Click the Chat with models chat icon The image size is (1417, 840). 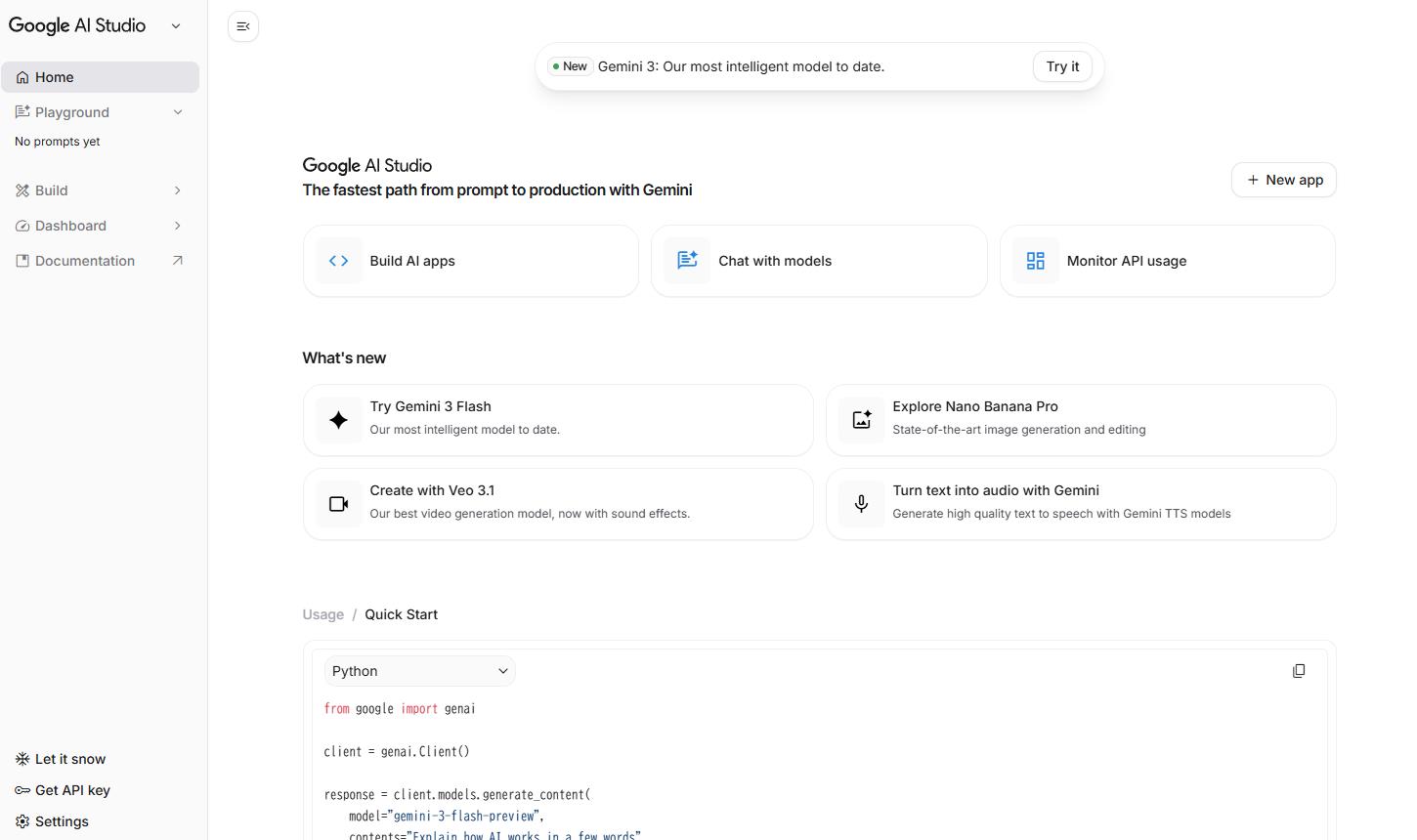click(687, 261)
